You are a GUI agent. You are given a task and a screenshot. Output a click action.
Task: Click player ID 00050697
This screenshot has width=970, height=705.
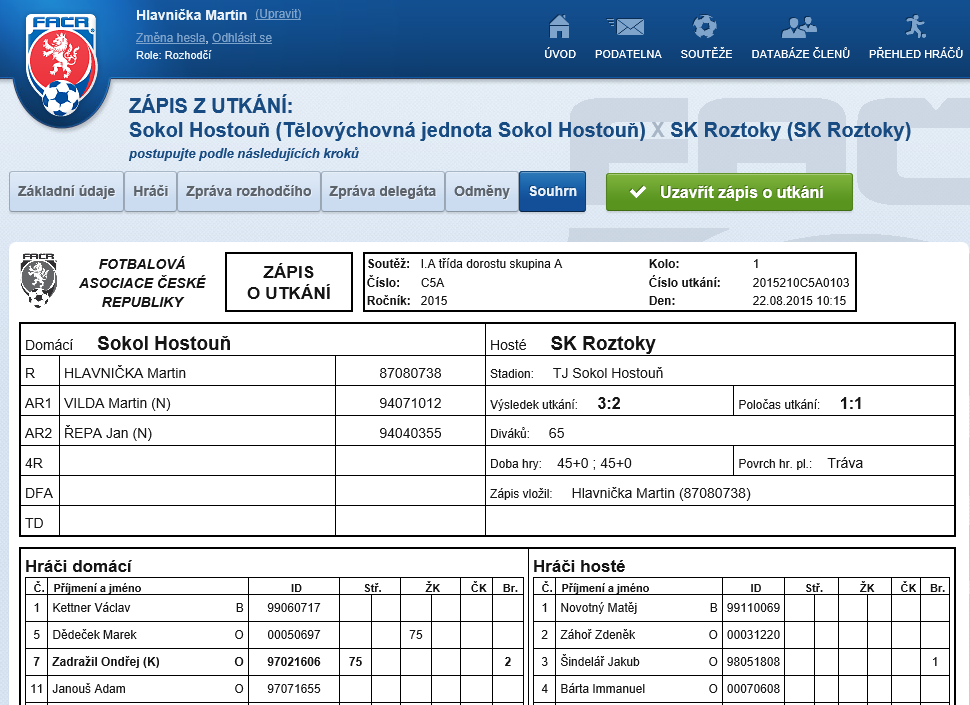coord(294,634)
